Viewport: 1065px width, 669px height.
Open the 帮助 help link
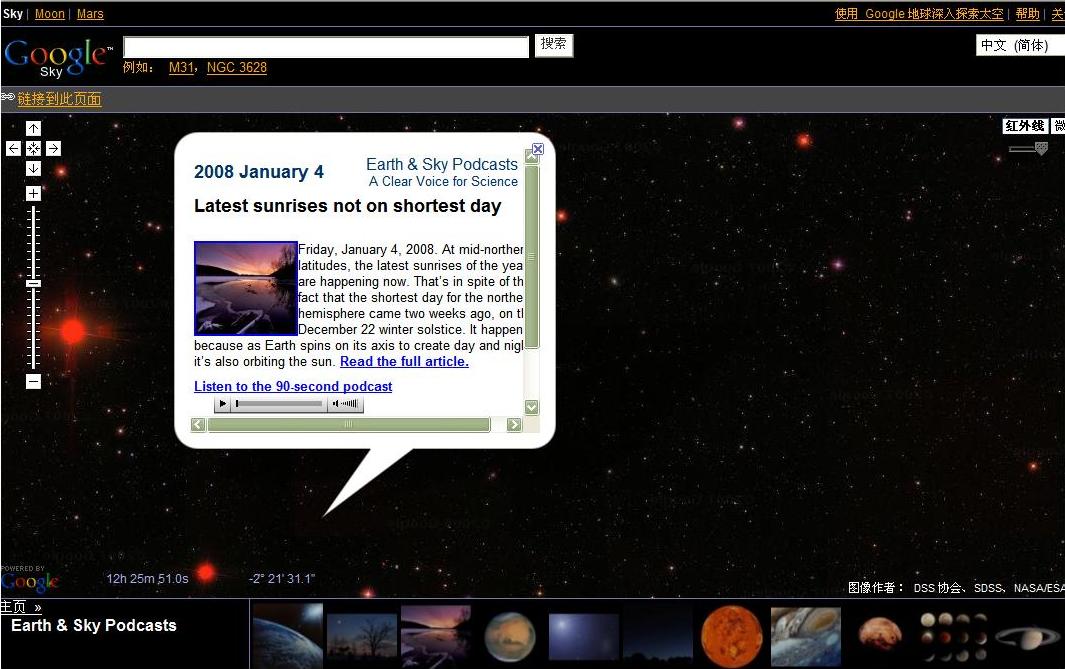1028,14
